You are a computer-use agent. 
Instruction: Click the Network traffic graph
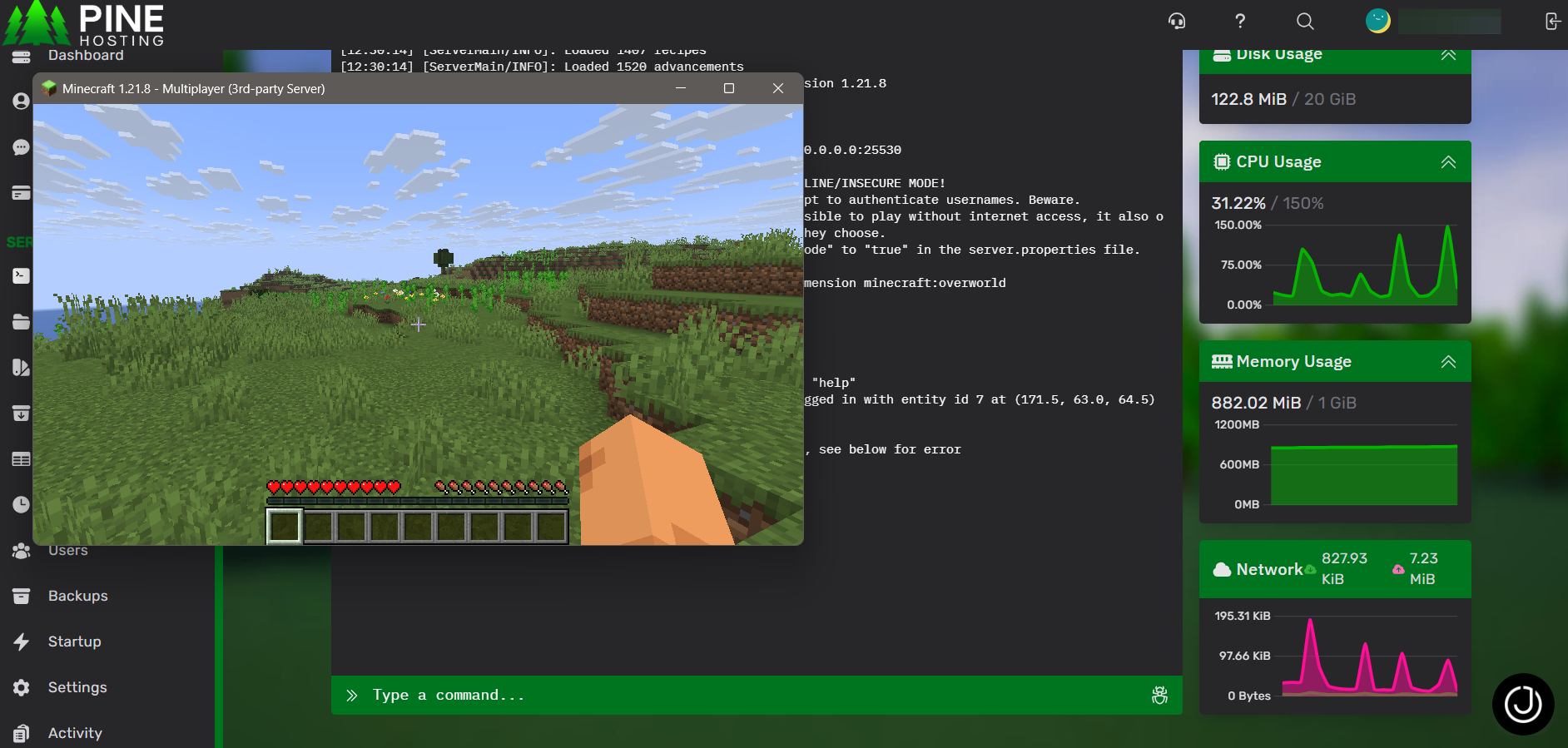click(x=1369, y=656)
